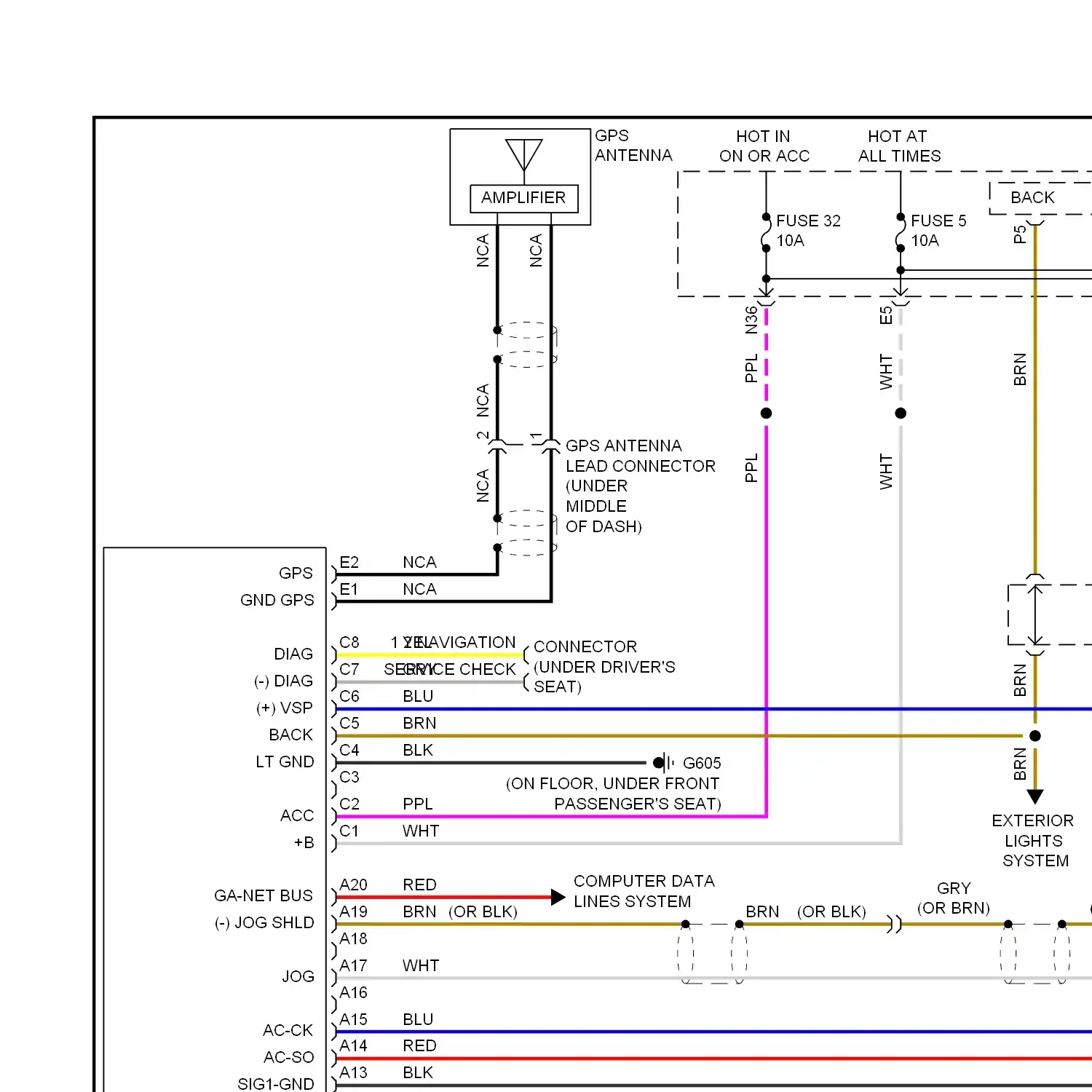Select terminal E1
This screenshot has height=1092, width=1092.
click(349, 589)
